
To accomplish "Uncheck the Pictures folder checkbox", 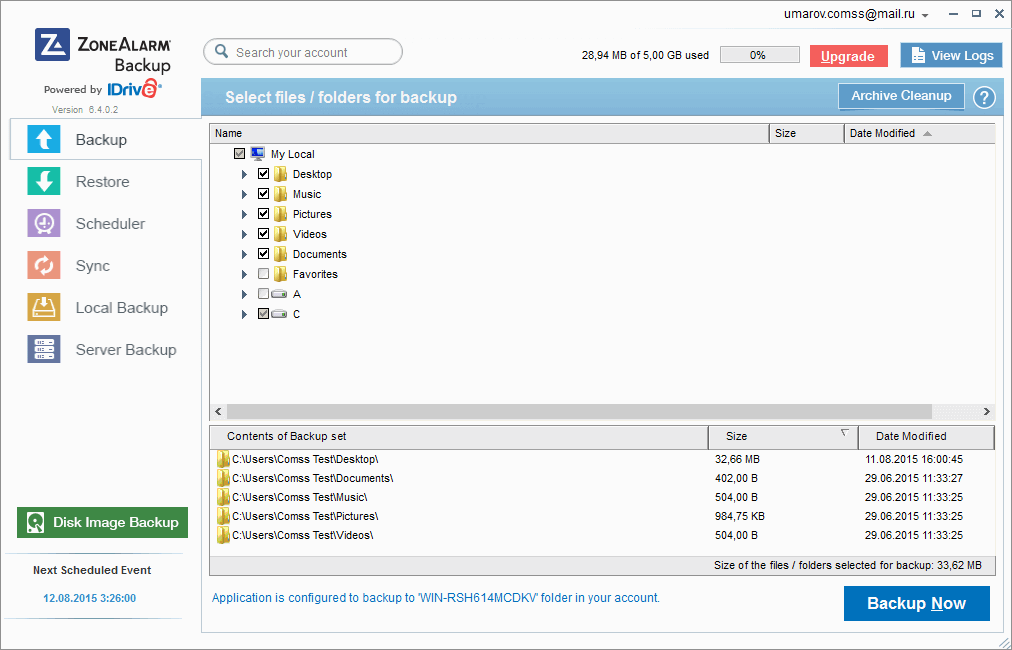I will click(263, 214).
